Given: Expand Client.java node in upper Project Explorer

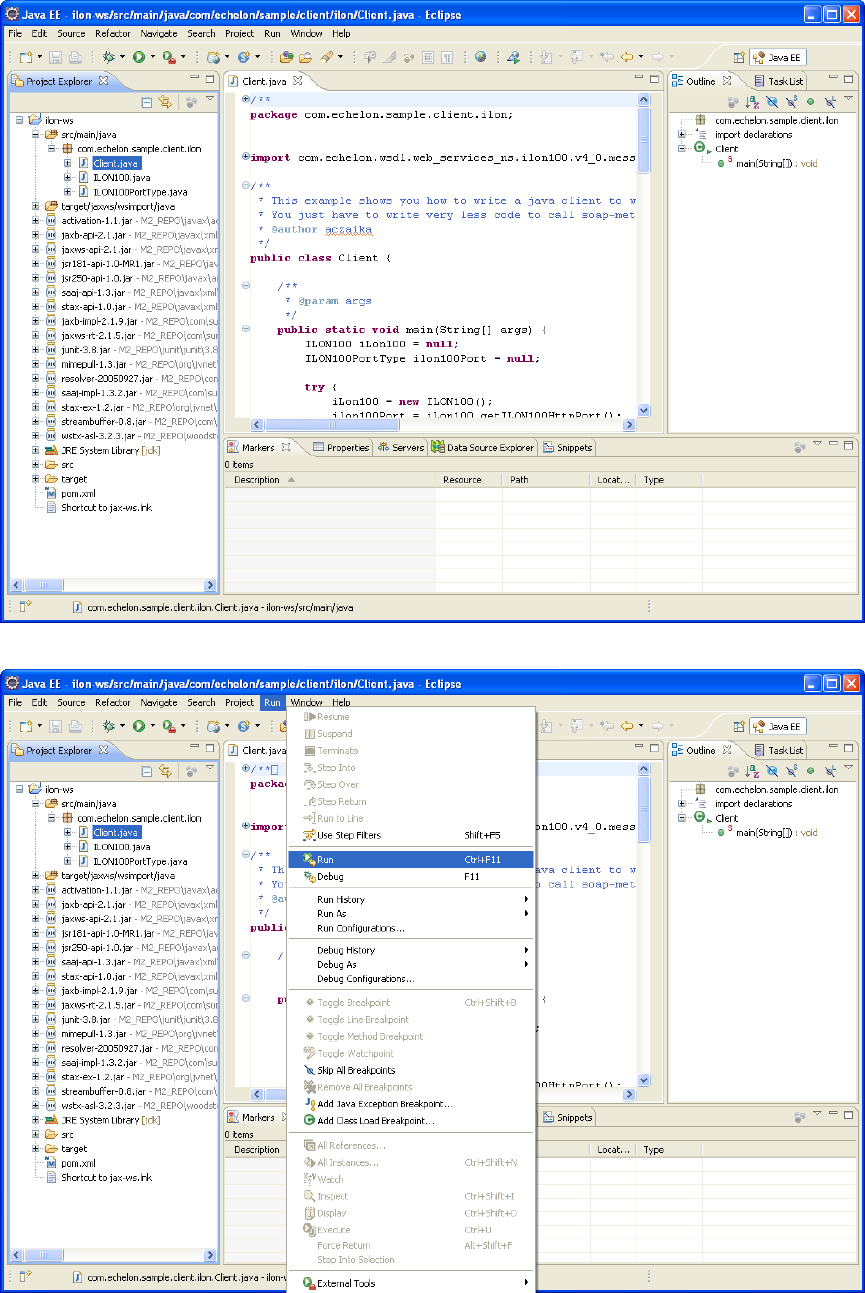Looking at the screenshot, I should coord(68,162).
